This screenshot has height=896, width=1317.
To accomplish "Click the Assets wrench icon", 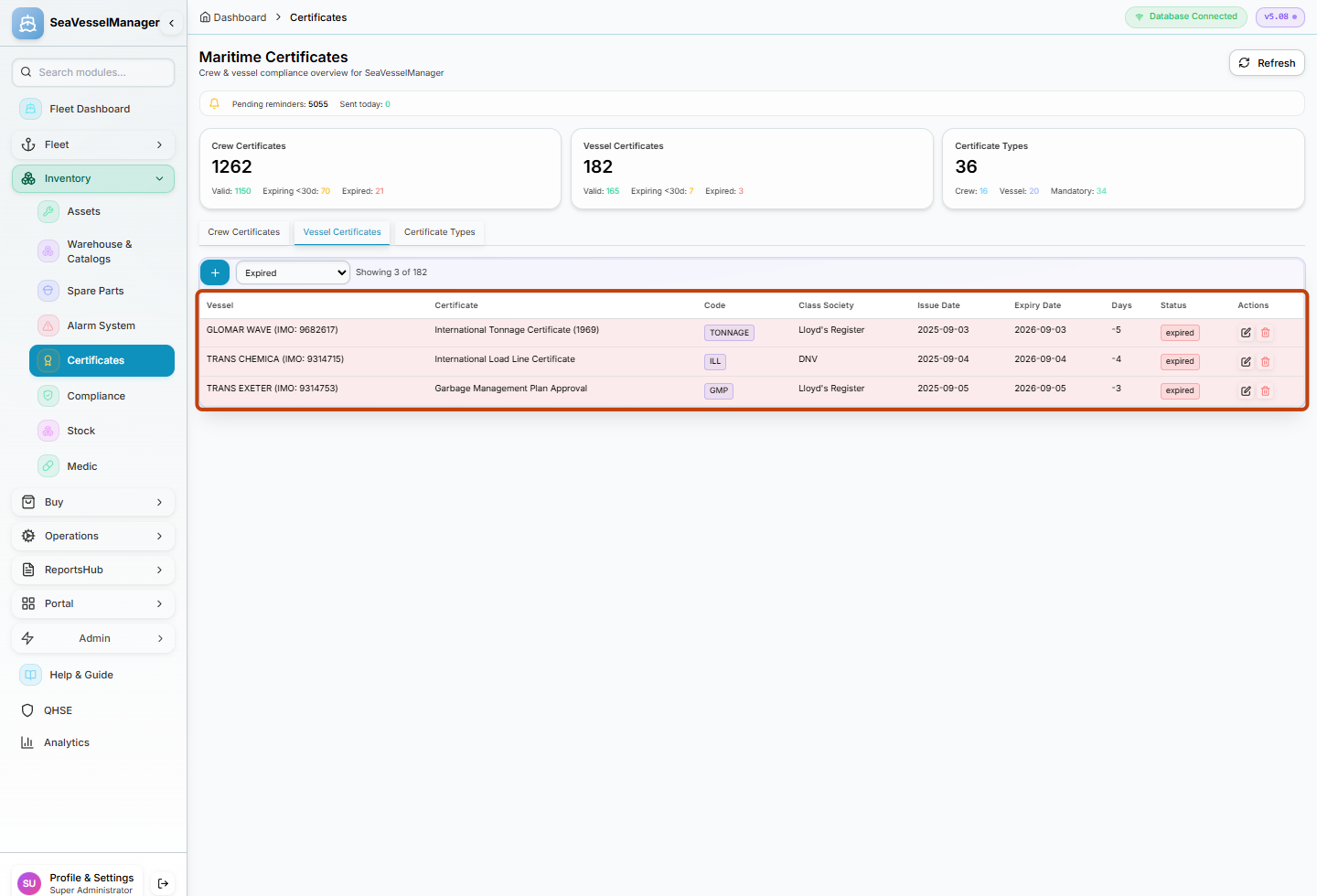I will click(48, 211).
